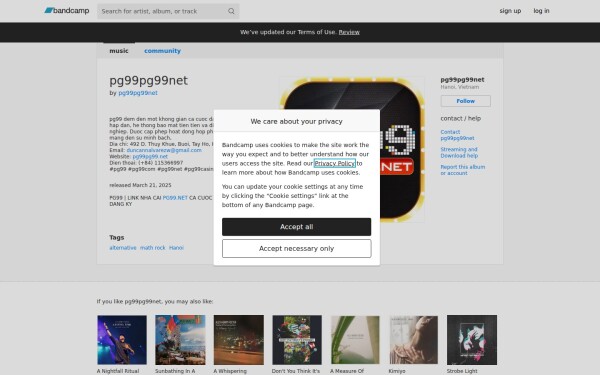The image size is (600, 375).
Task: Open A Measure Of album thumbnail
Action: (355, 340)
